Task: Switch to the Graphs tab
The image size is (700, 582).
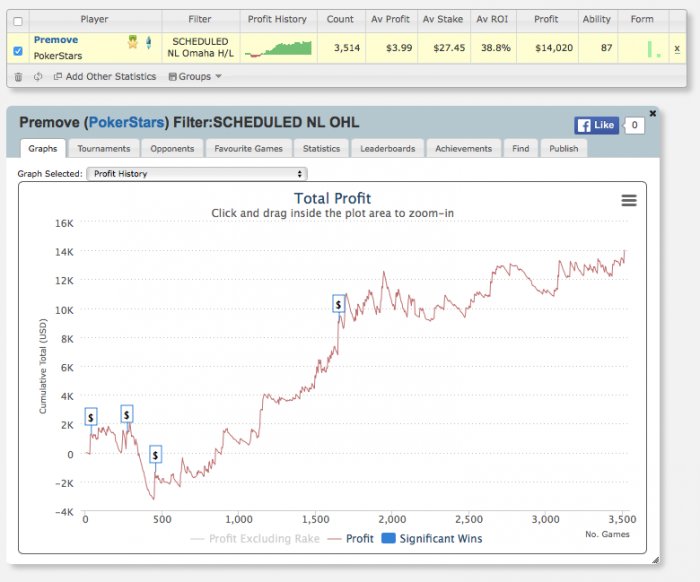Action: point(43,149)
